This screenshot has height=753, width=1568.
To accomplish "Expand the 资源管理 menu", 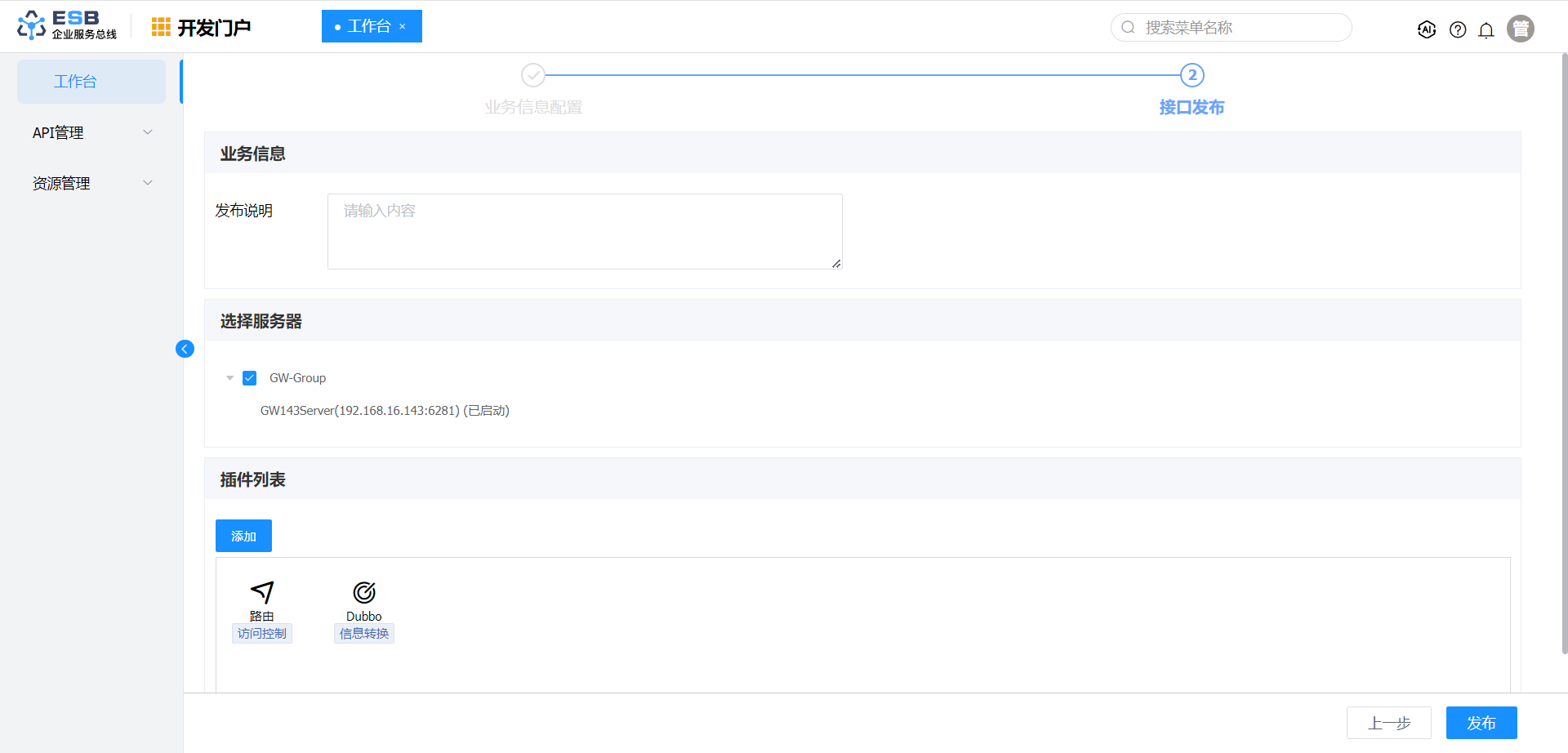I will 91,183.
